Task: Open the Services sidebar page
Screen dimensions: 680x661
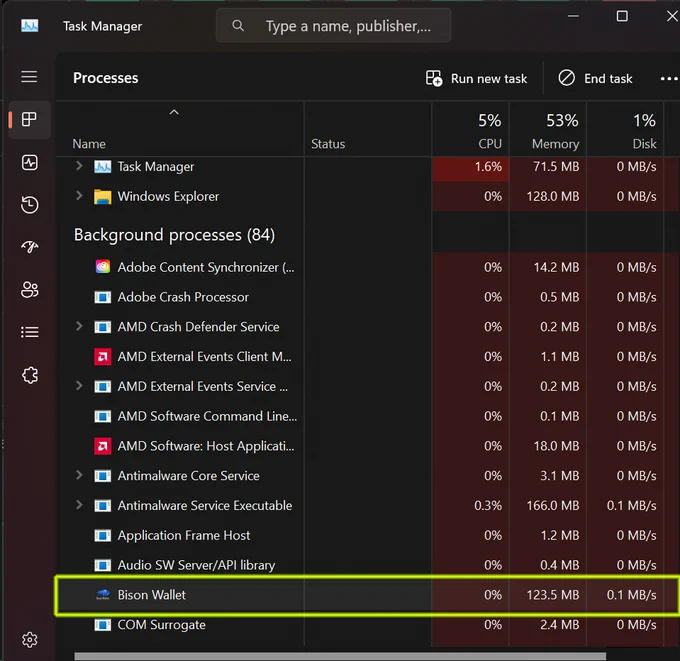Action: click(x=29, y=375)
